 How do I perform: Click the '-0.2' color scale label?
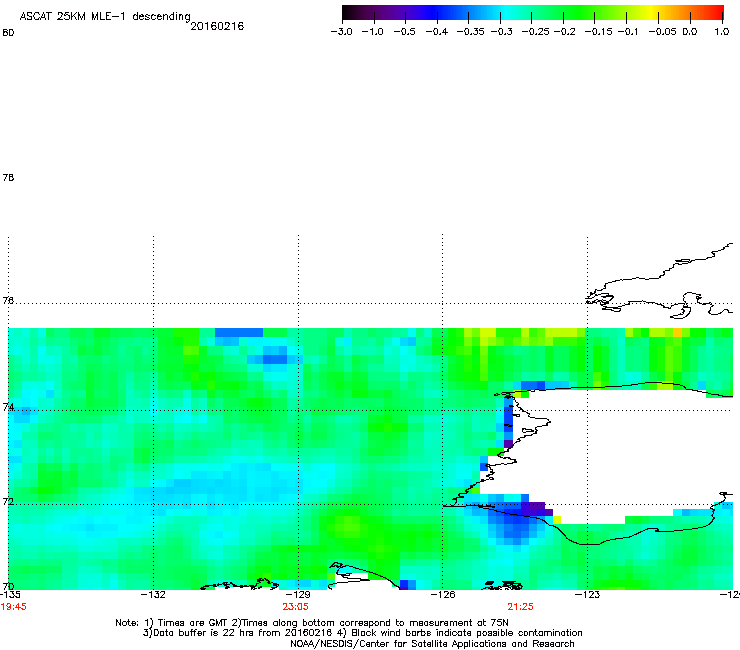coord(564,32)
